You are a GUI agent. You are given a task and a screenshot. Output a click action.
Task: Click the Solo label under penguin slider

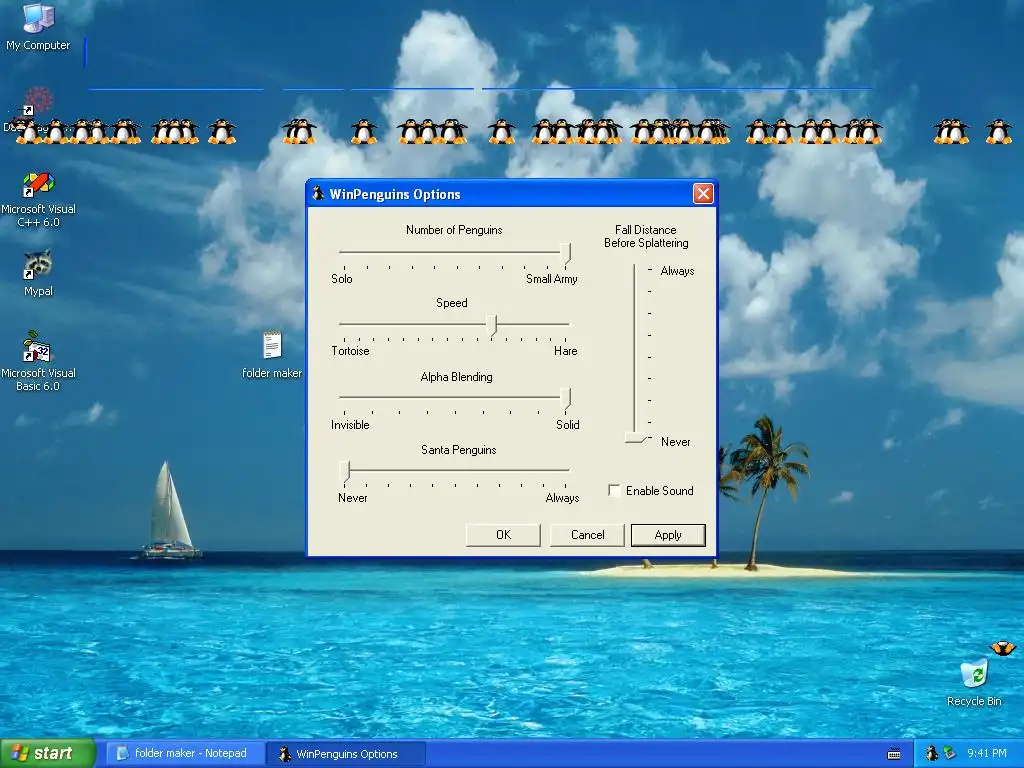coord(342,279)
